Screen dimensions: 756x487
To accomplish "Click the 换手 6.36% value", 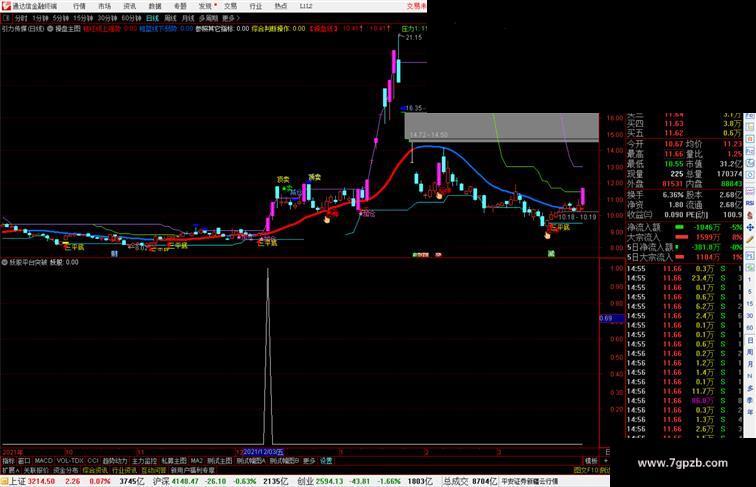I will pyautogui.click(x=673, y=195).
